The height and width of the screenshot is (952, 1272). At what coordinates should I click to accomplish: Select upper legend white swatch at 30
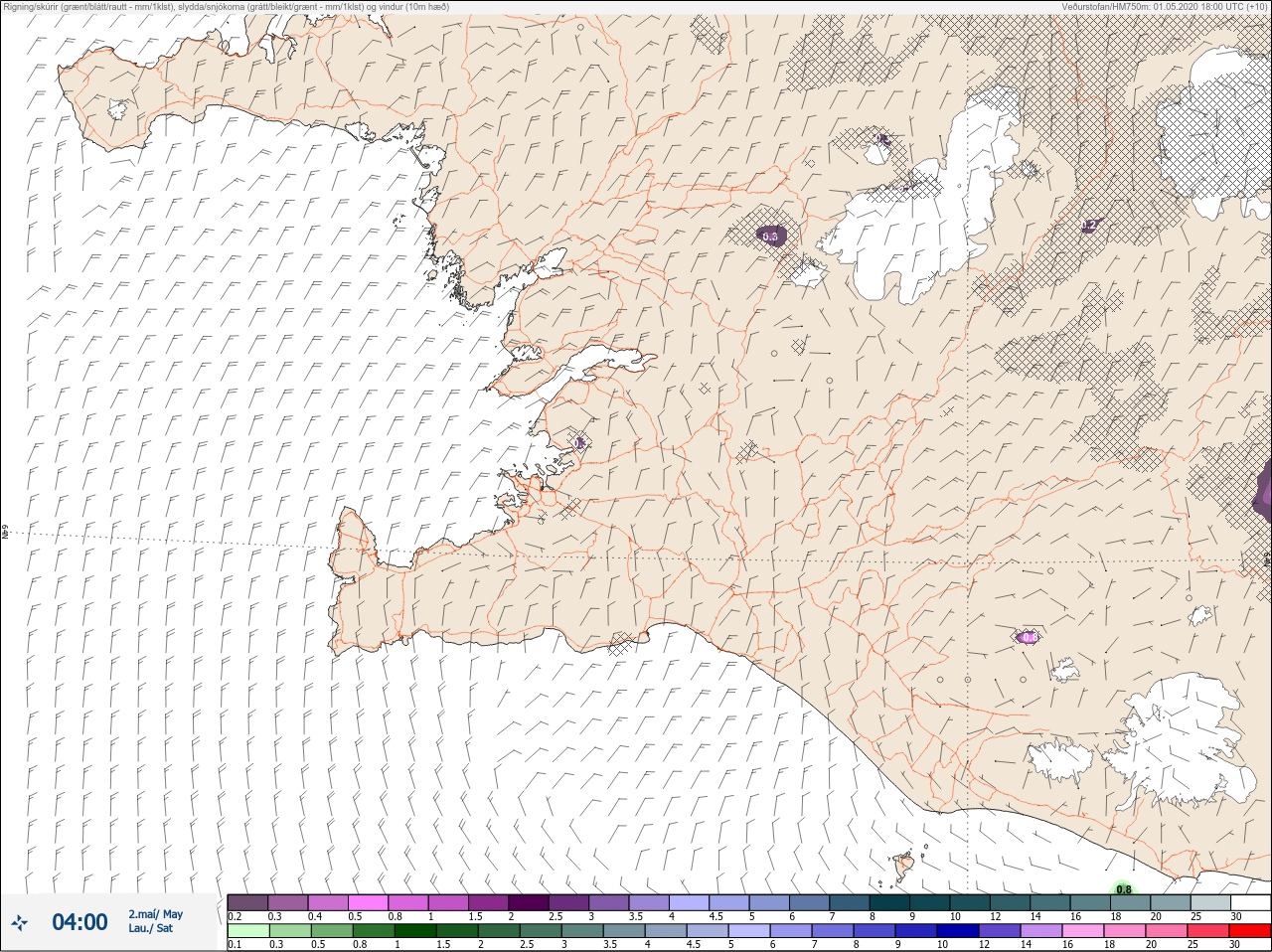point(1250,902)
